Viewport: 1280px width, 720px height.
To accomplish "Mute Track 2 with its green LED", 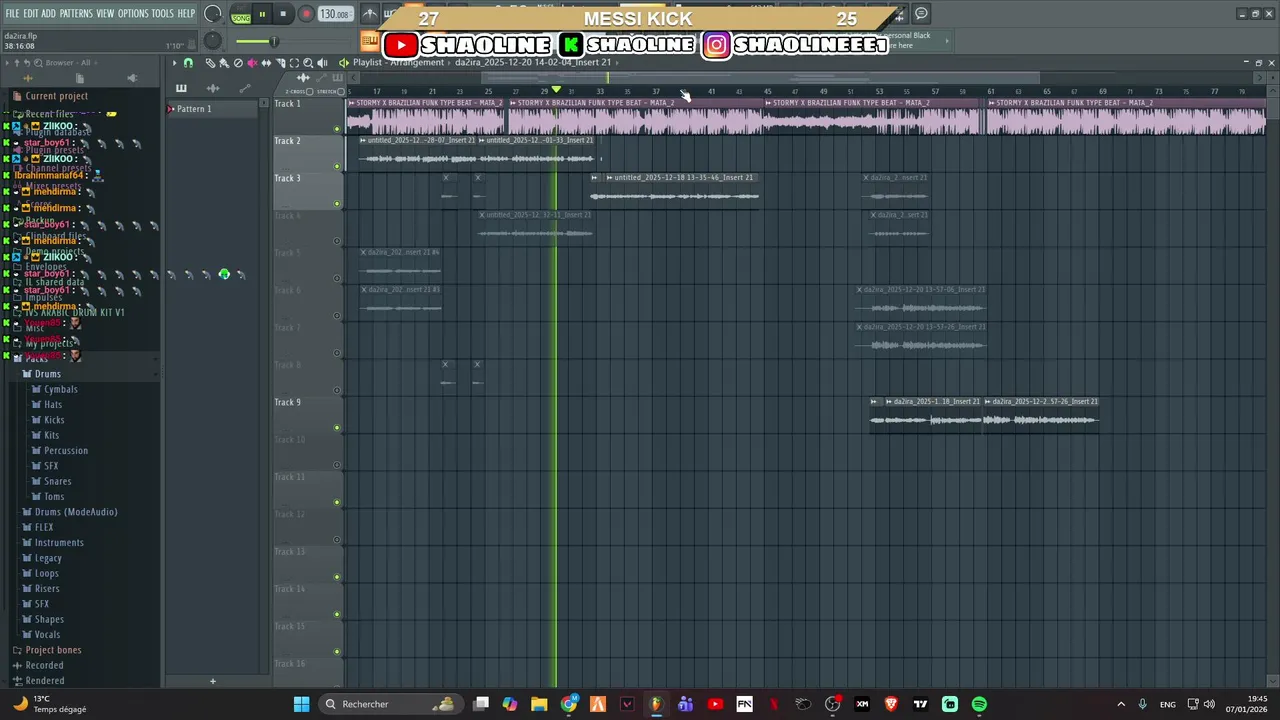I will (x=337, y=166).
